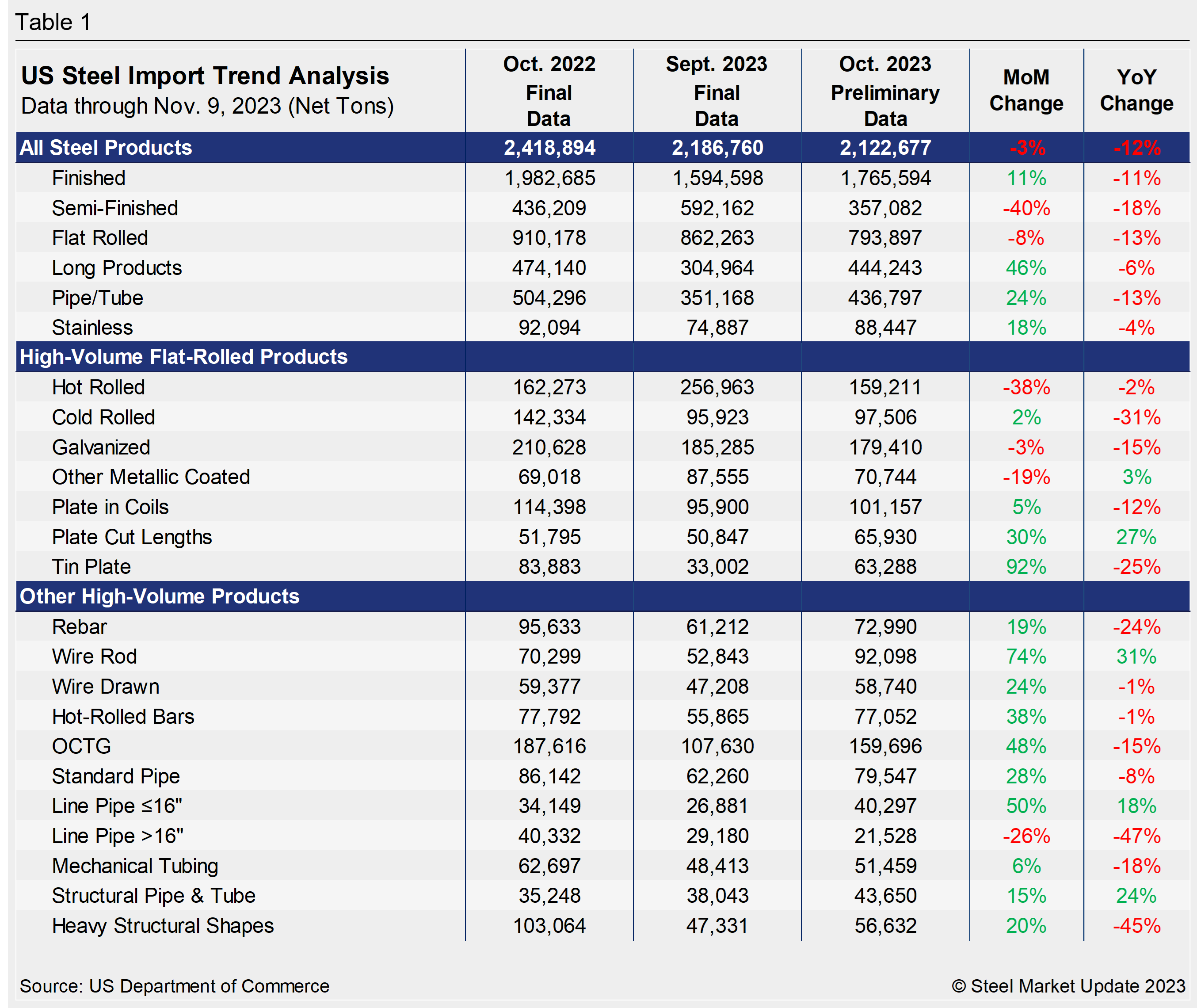Click the Oct. 2023 Preliminary Data header
This screenshot has width=1197, height=1008.
pyautogui.click(x=884, y=91)
